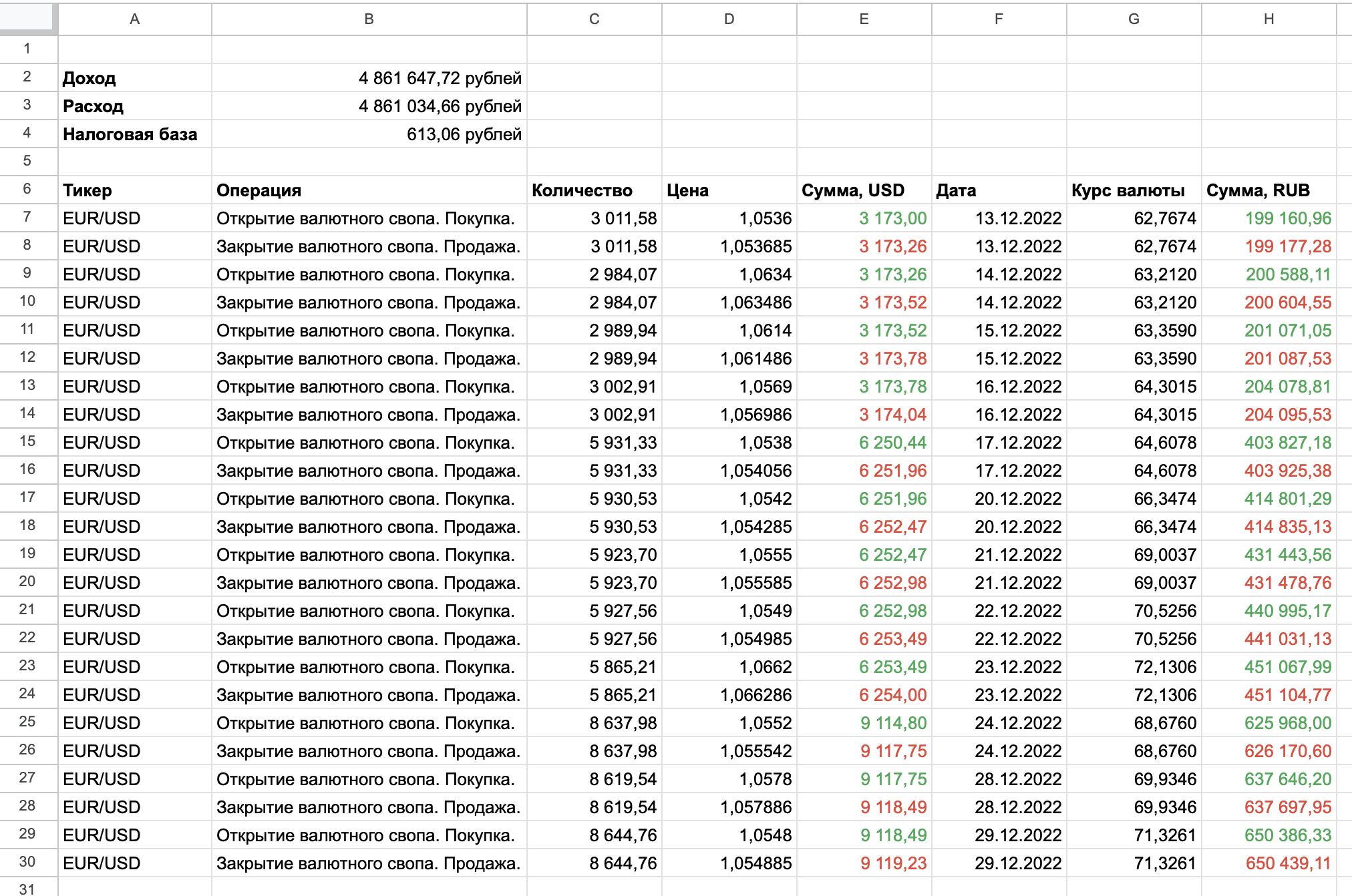Select quantity cell '2 984,07' in row 9
The image size is (1352, 896).
(595, 274)
